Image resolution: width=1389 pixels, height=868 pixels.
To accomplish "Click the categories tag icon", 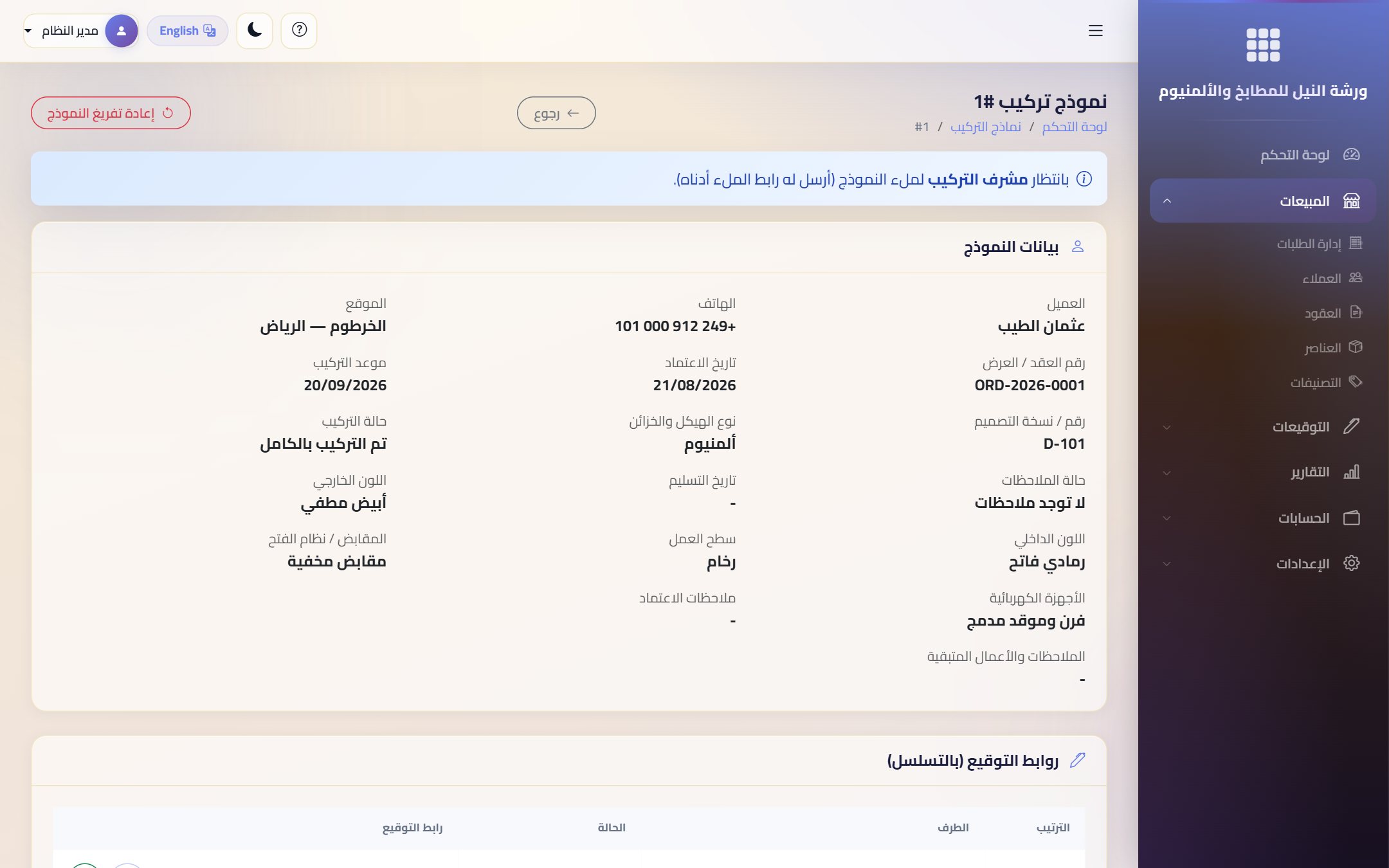I will coord(1356,382).
